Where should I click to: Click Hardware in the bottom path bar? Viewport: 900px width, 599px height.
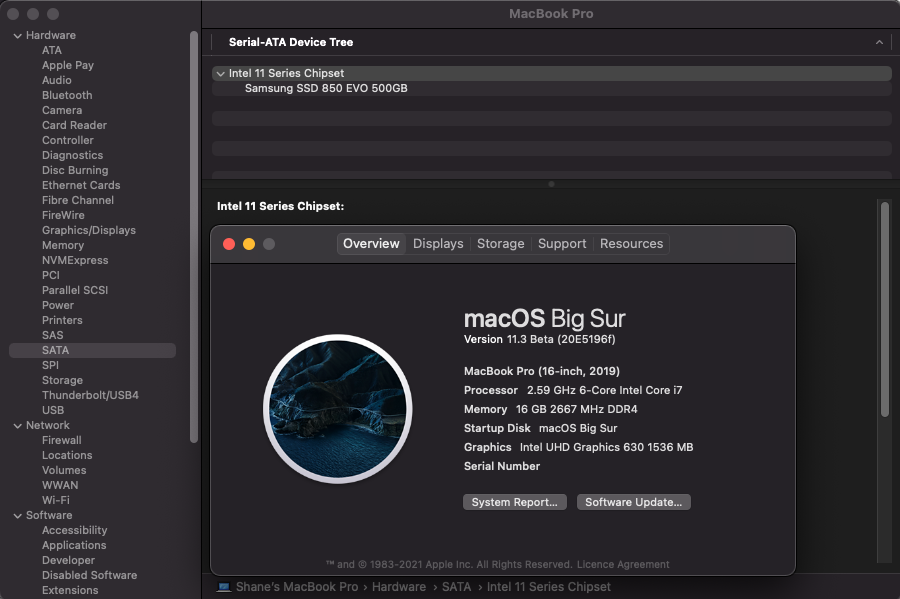tap(399, 587)
